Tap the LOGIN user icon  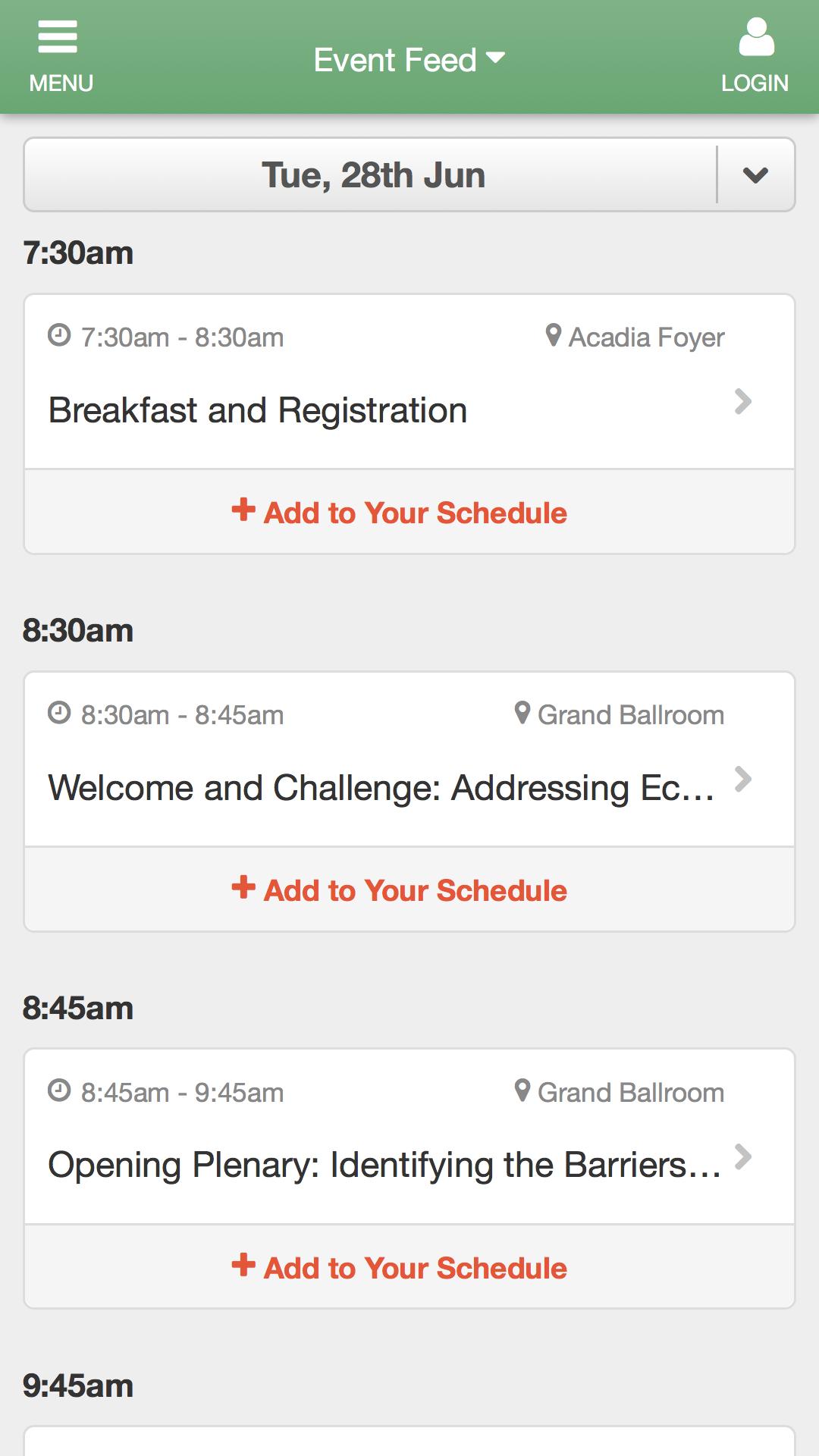[x=756, y=37]
